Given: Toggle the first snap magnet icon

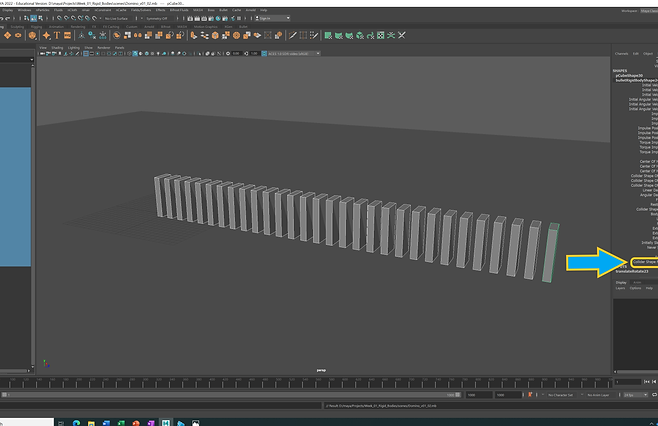Looking at the screenshot, I should [59, 18].
